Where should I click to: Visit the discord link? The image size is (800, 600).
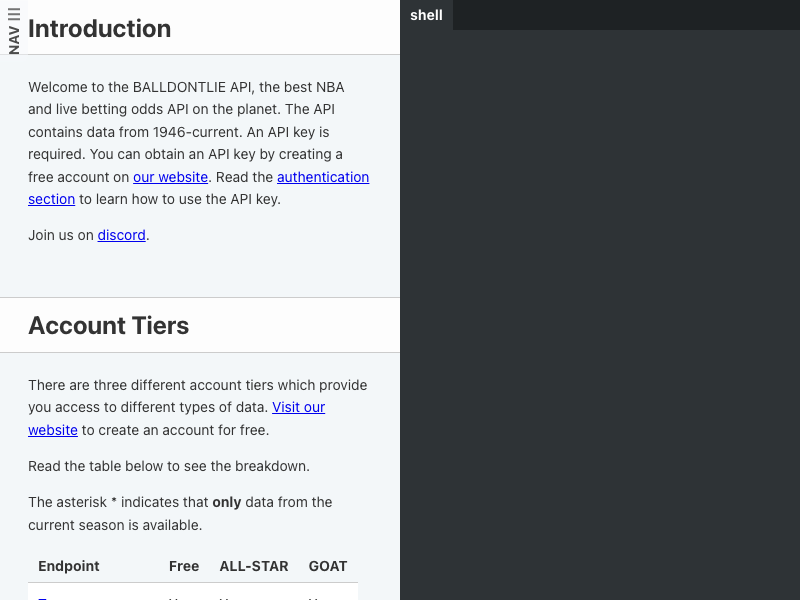pyautogui.click(x=121, y=235)
